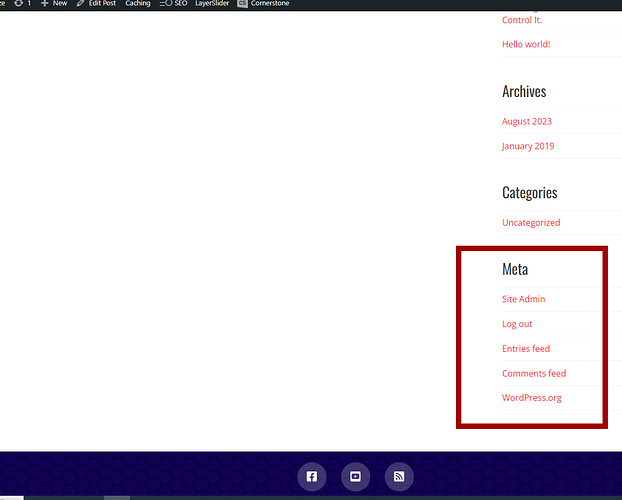Click the Cornerstone logo icon in admin bar
Image resolution: width=622 pixels, height=500 pixels.
tap(242, 4)
